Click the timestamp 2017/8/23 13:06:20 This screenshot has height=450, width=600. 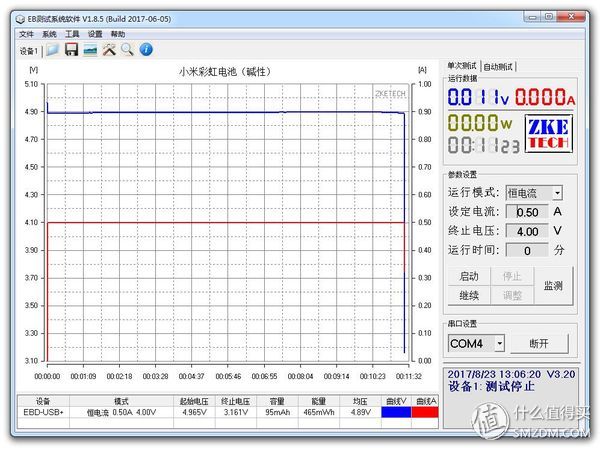tap(494, 374)
